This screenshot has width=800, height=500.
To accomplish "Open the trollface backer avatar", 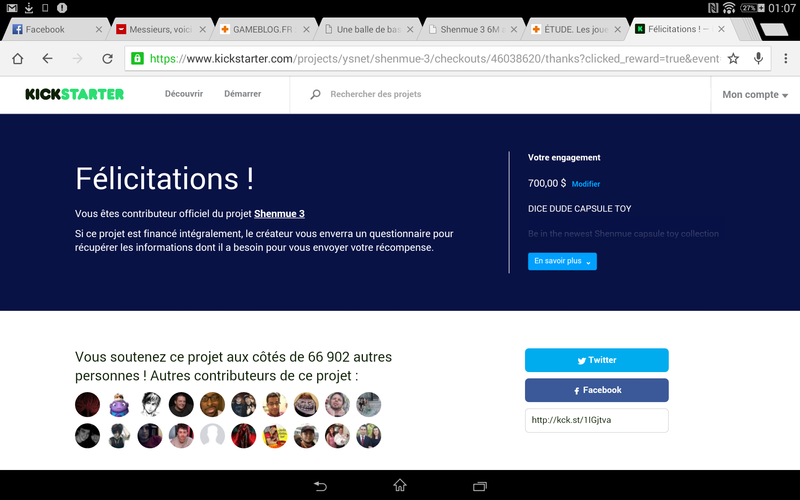I will click(x=306, y=405).
